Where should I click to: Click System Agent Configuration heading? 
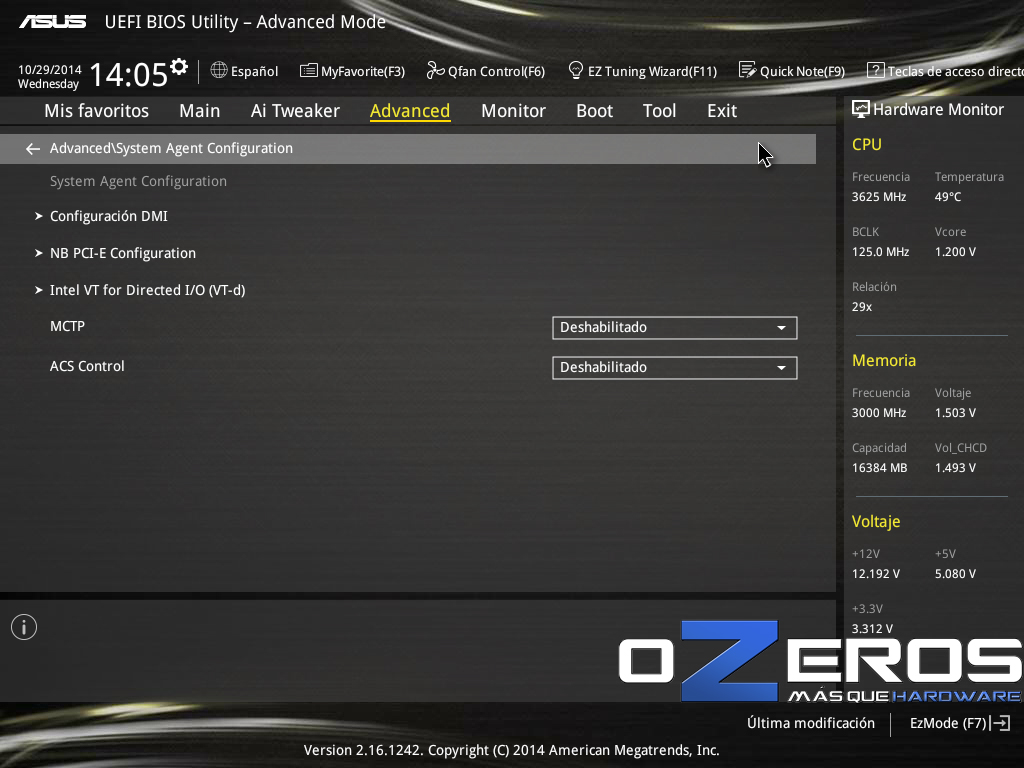(138, 182)
